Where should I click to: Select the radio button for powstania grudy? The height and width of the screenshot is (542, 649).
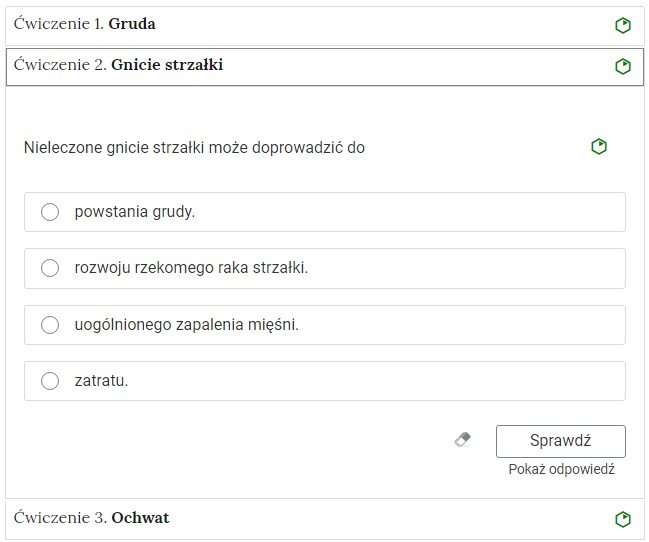click(50, 212)
